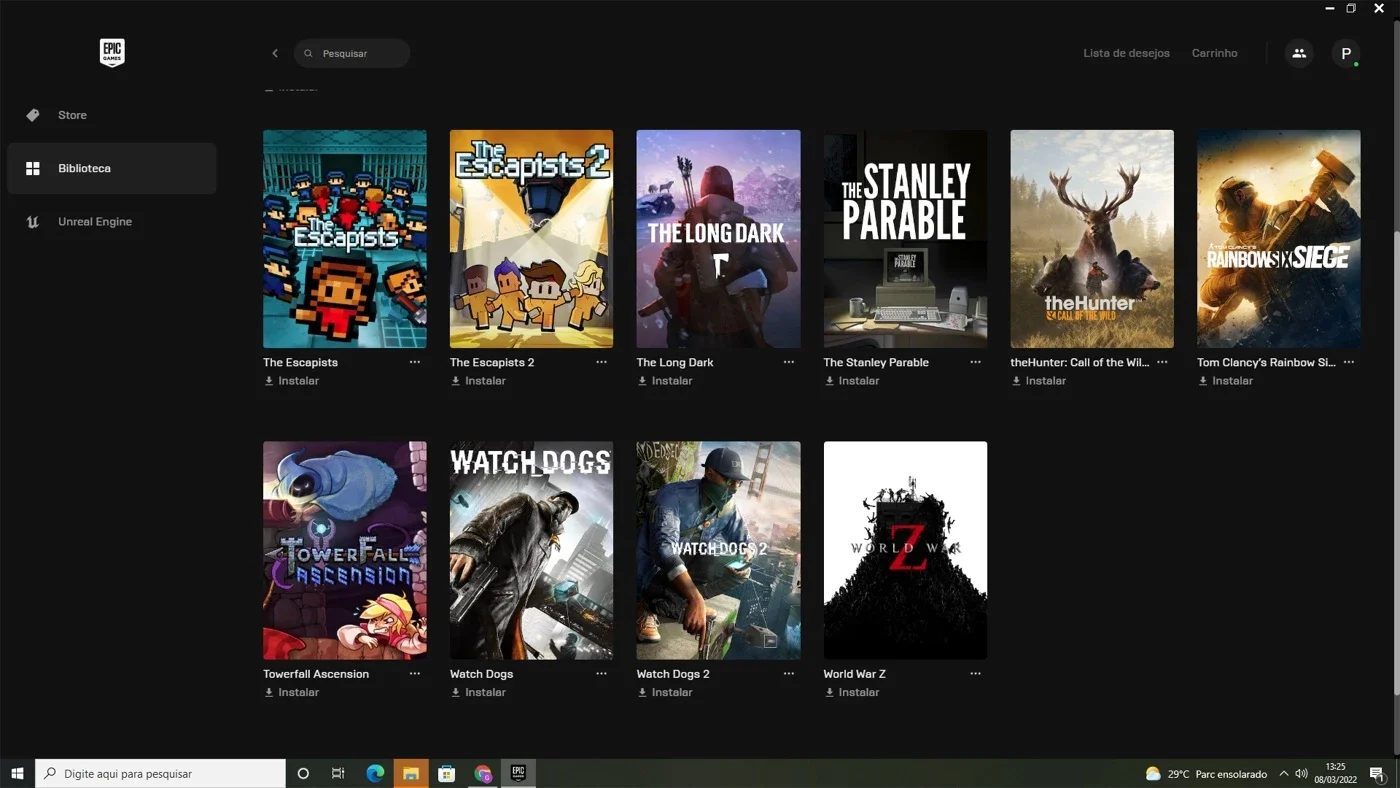Open options menu for The Escapists
The height and width of the screenshot is (788, 1400).
[x=415, y=362]
